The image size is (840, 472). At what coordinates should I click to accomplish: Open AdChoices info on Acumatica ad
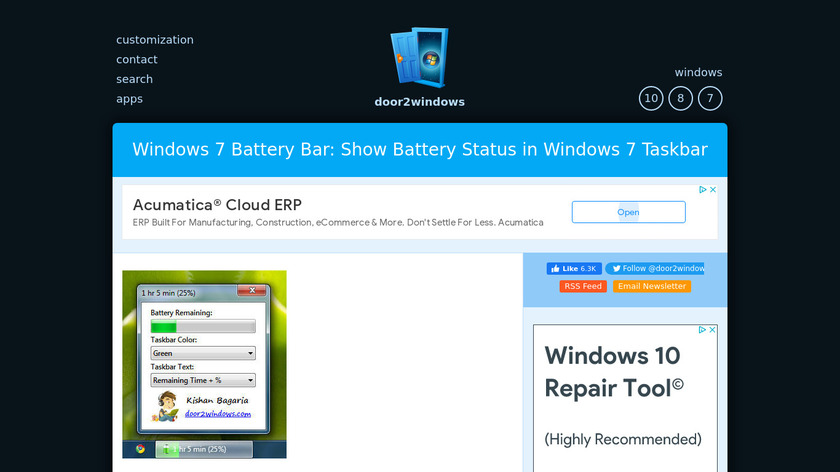[x=703, y=190]
